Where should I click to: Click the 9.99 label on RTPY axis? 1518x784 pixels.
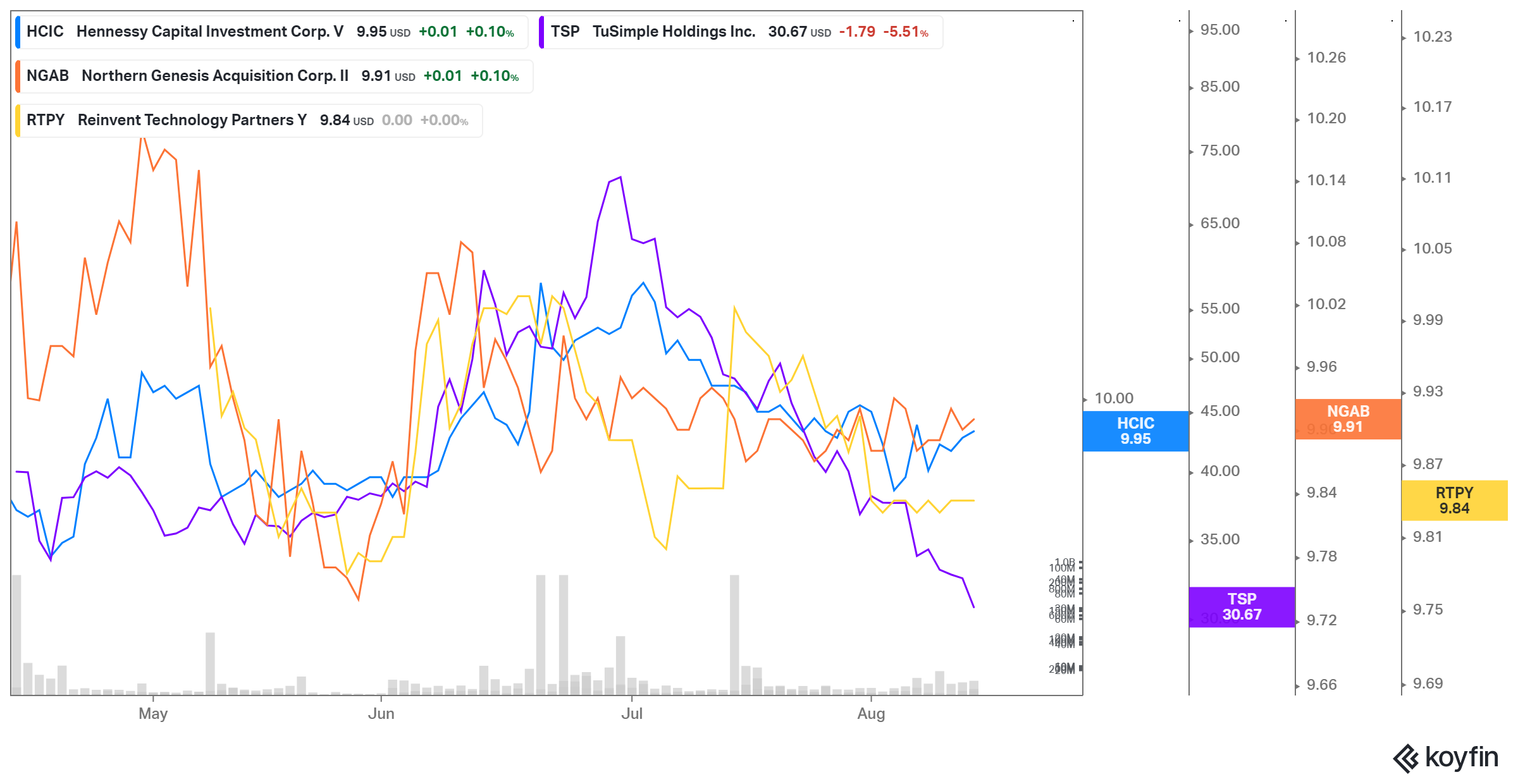tap(1428, 320)
